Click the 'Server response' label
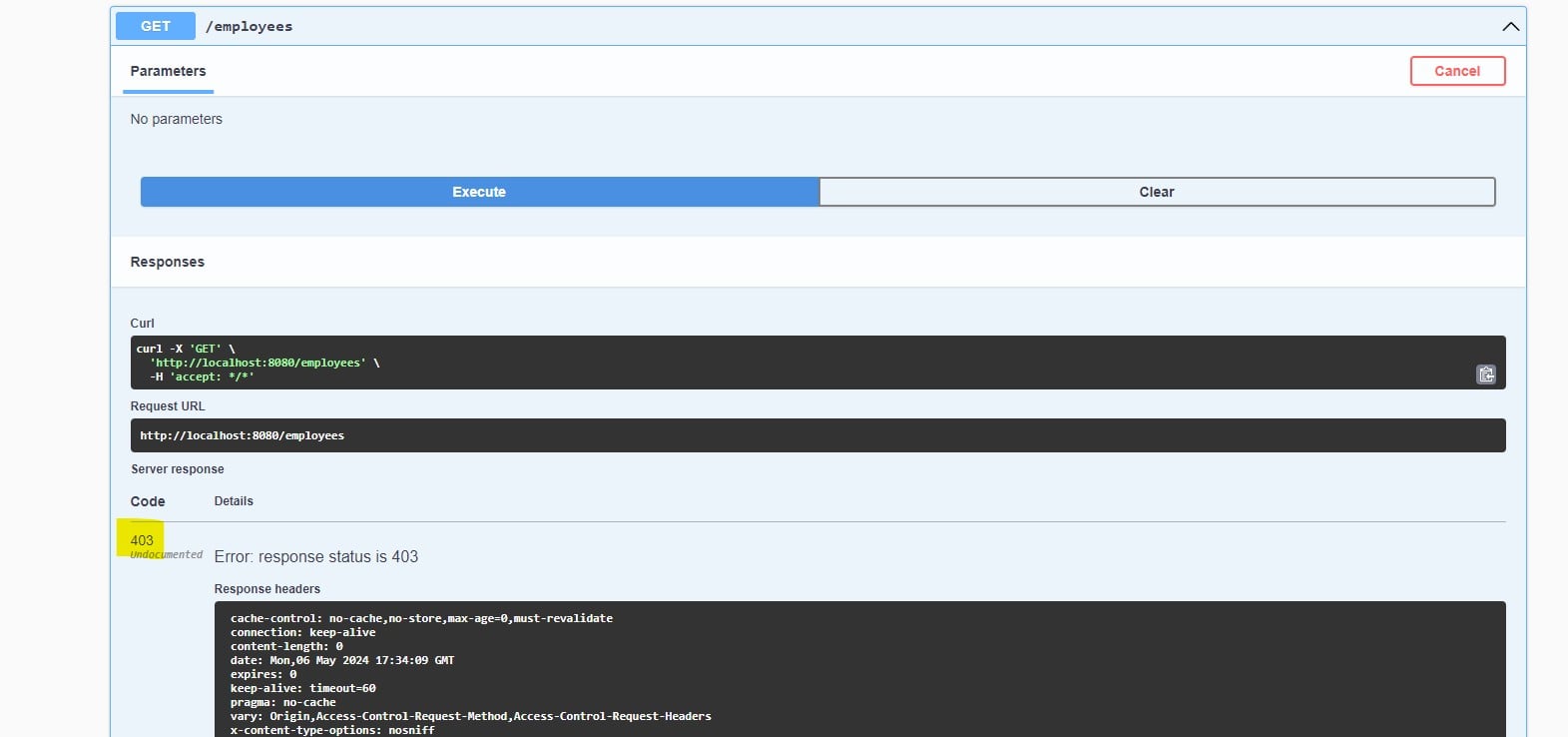Viewport: 1568px width, 737px height. [x=178, y=469]
